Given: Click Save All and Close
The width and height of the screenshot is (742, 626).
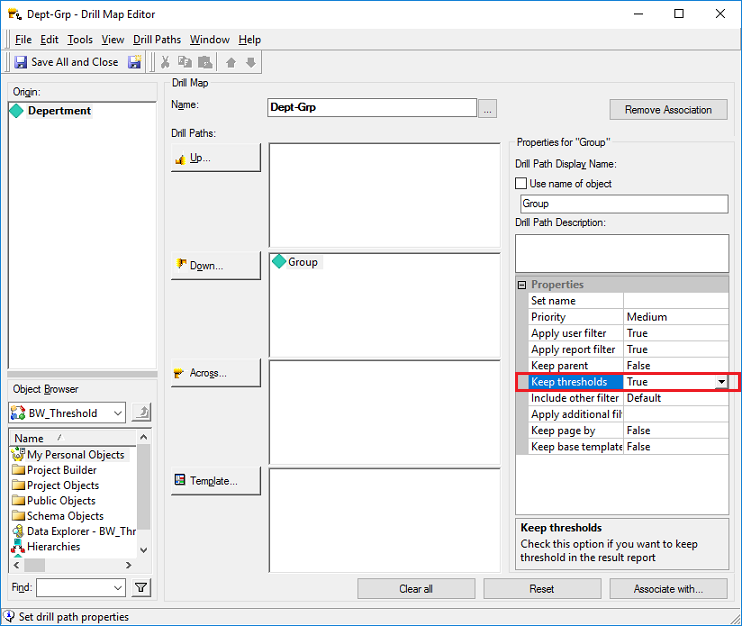Looking at the screenshot, I should [x=66, y=62].
